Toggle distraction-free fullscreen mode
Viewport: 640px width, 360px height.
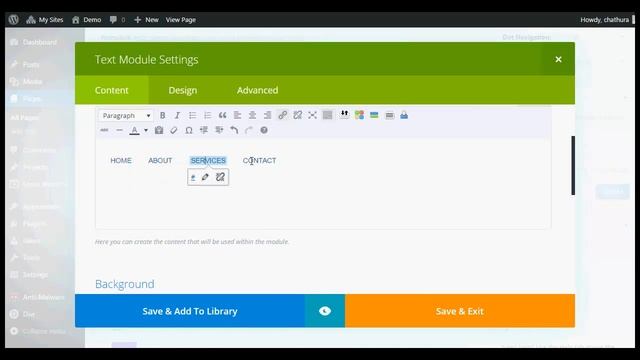click(x=312, y=115)
